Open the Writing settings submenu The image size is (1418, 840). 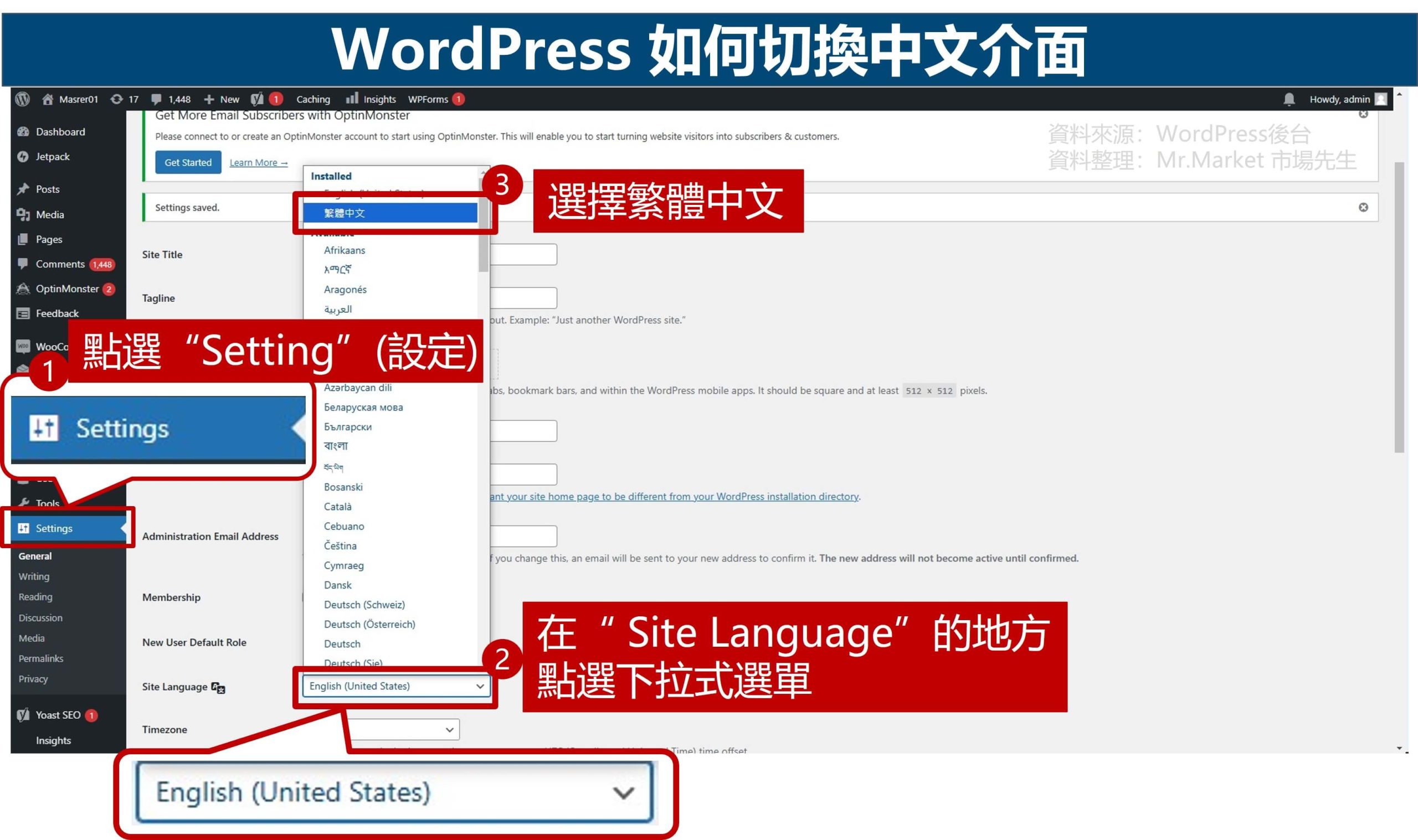34,577
